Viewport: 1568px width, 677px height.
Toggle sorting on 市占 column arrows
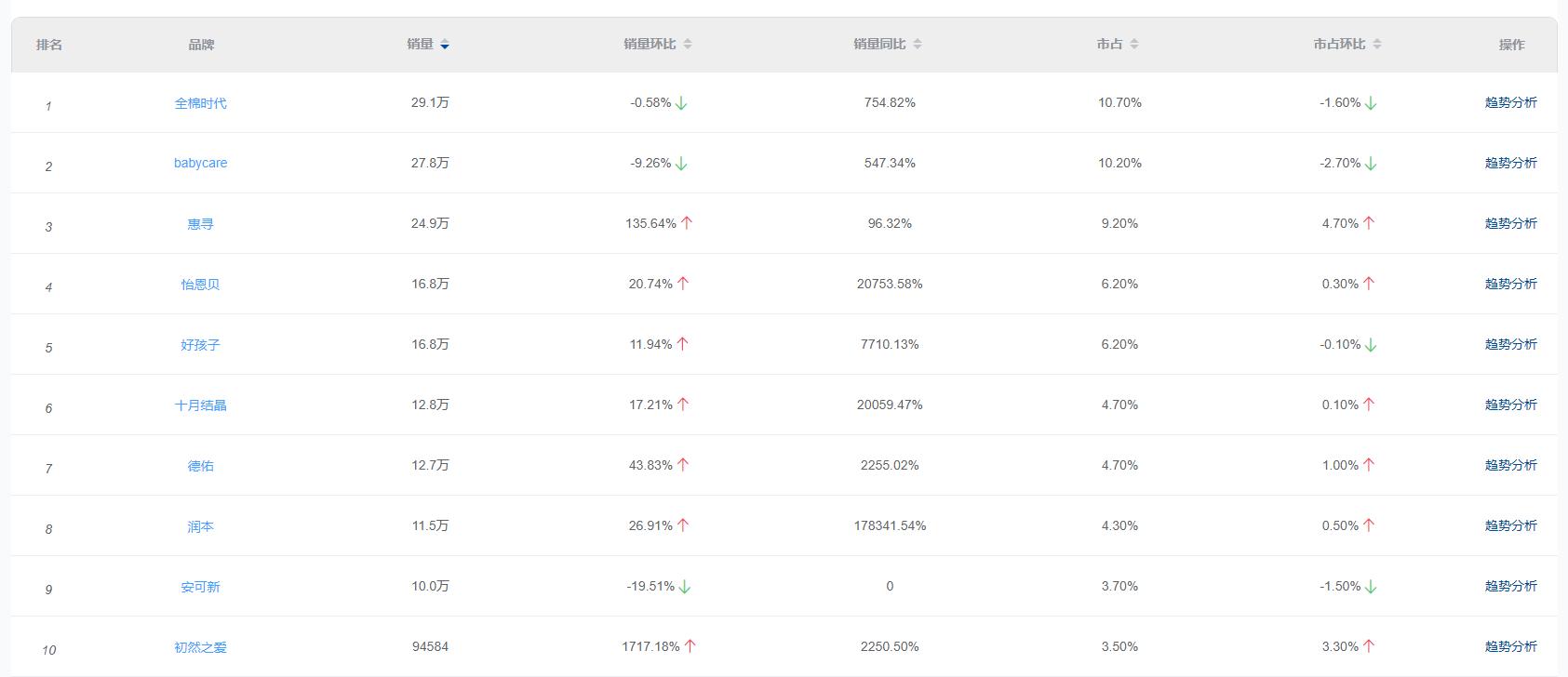point(1133,45)
